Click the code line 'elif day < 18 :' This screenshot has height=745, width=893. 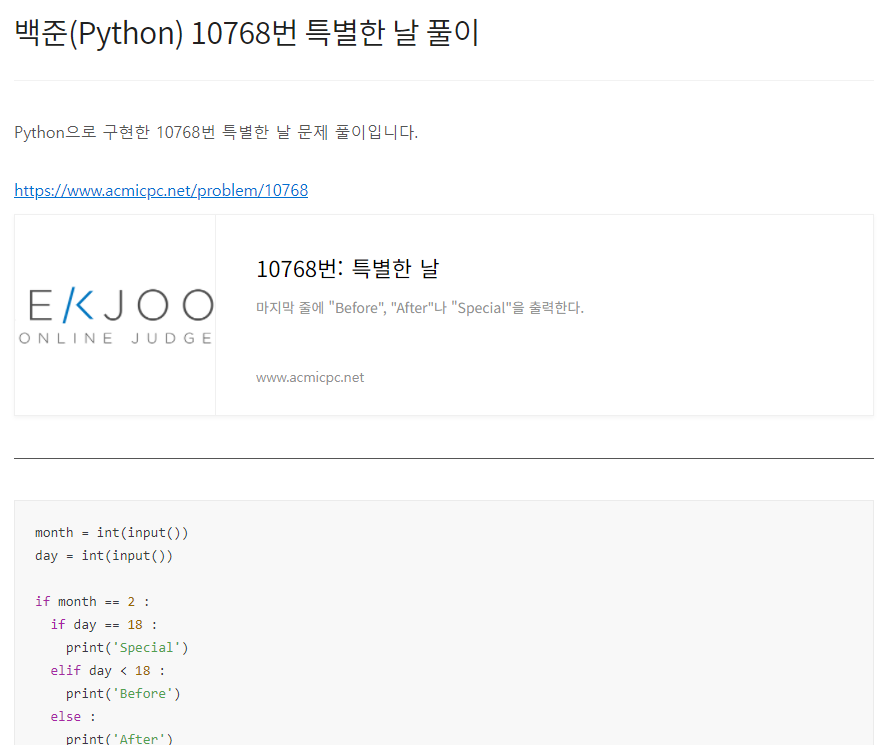click(108, 670)
